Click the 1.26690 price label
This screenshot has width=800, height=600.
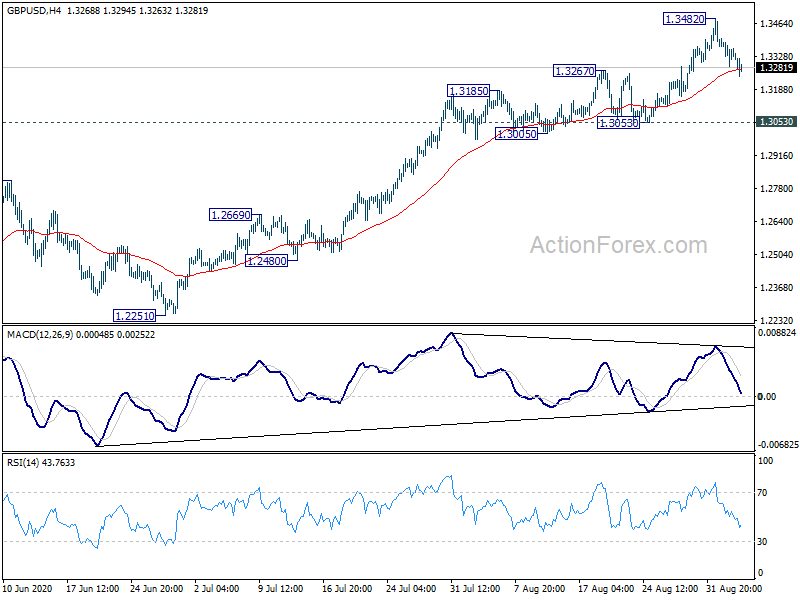click(231, 215)
